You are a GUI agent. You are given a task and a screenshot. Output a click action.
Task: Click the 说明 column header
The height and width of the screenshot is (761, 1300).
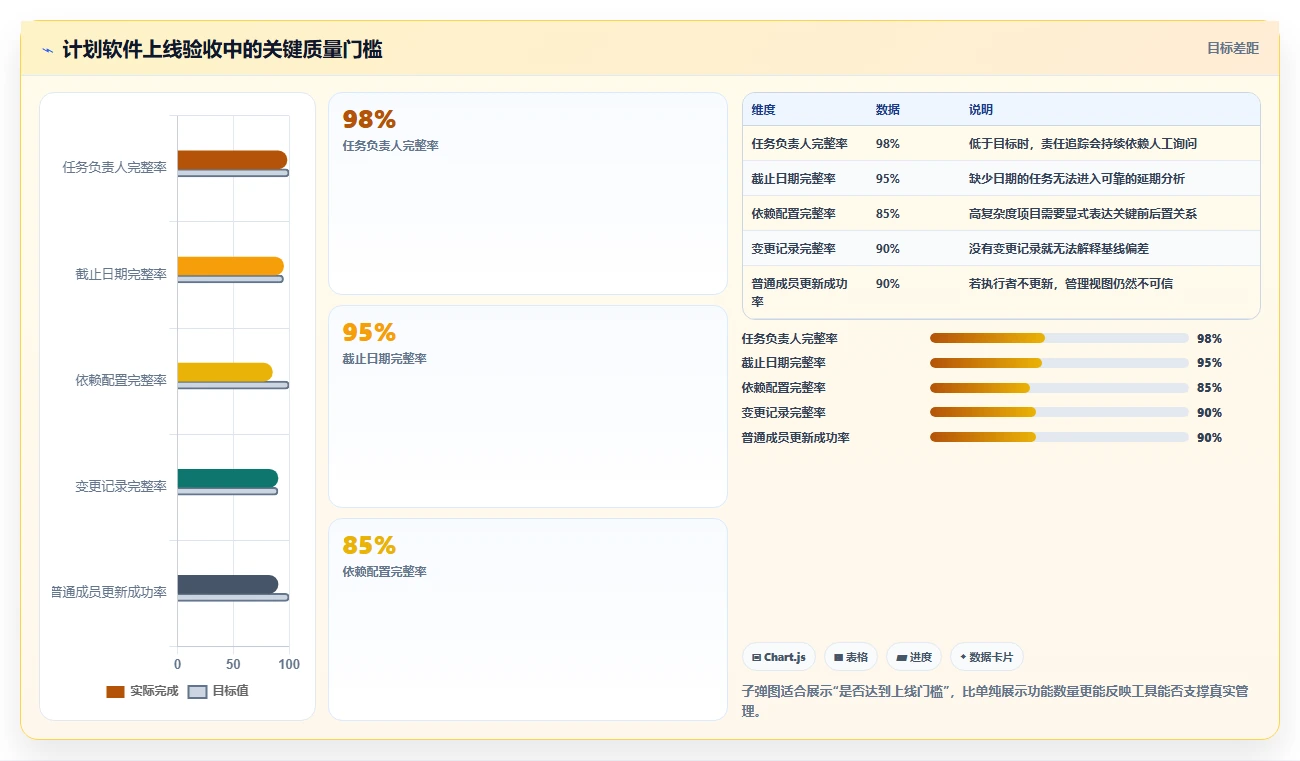point(981,110)
